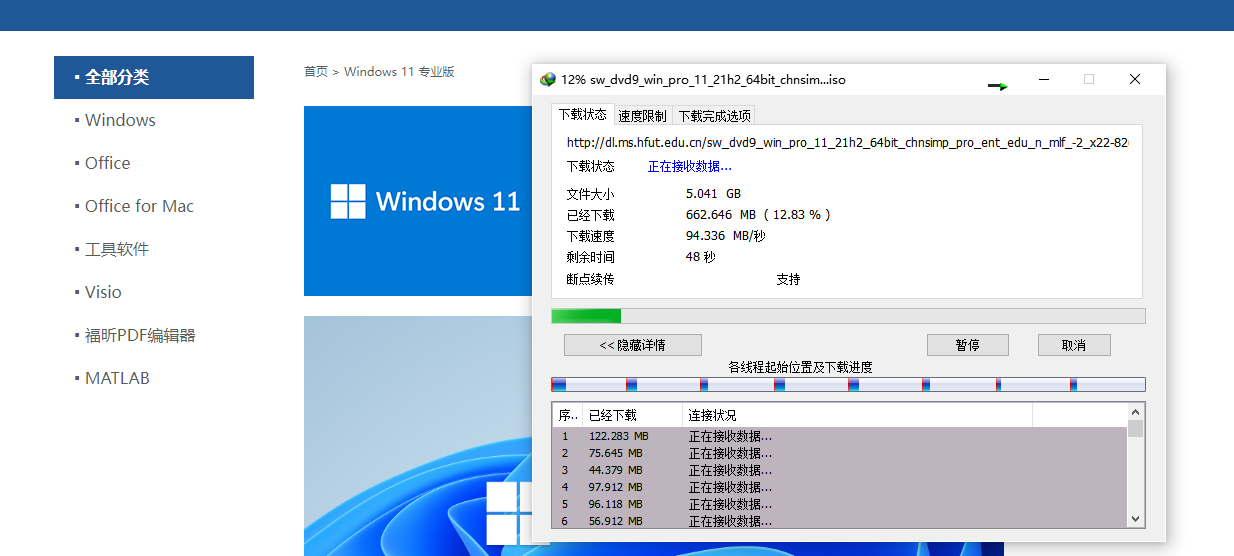Open the 速度限制 tab
Viewport: 1234px width, 556px height.
tap(642, 116)
